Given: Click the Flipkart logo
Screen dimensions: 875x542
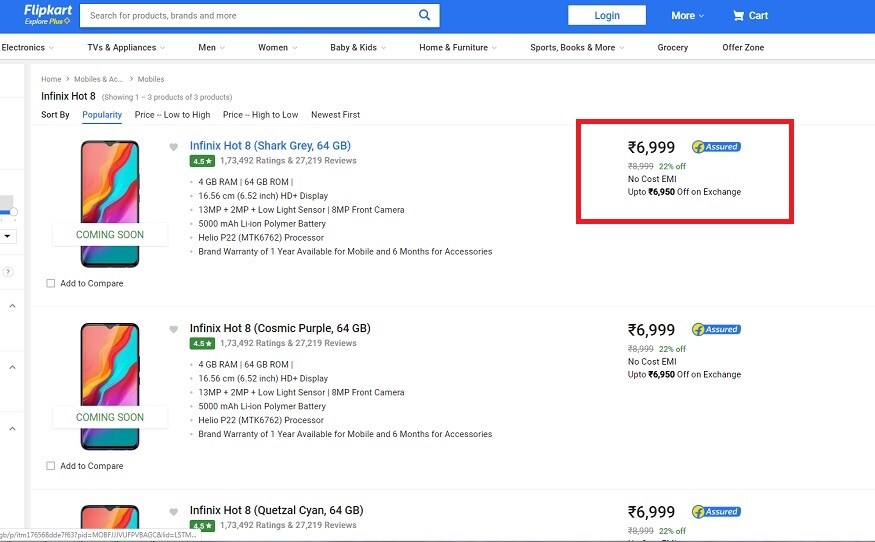Looking at the screenshot, I should pyautogui.click(x=48, y=11).
